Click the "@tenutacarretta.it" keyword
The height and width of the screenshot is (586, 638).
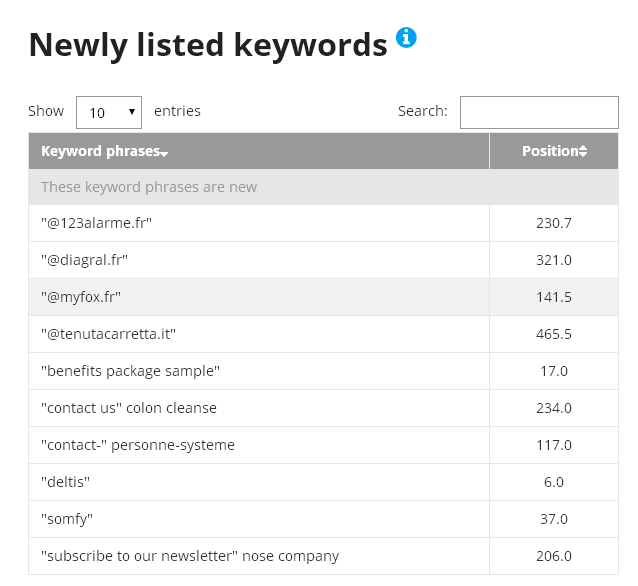(x=108, y=334)
